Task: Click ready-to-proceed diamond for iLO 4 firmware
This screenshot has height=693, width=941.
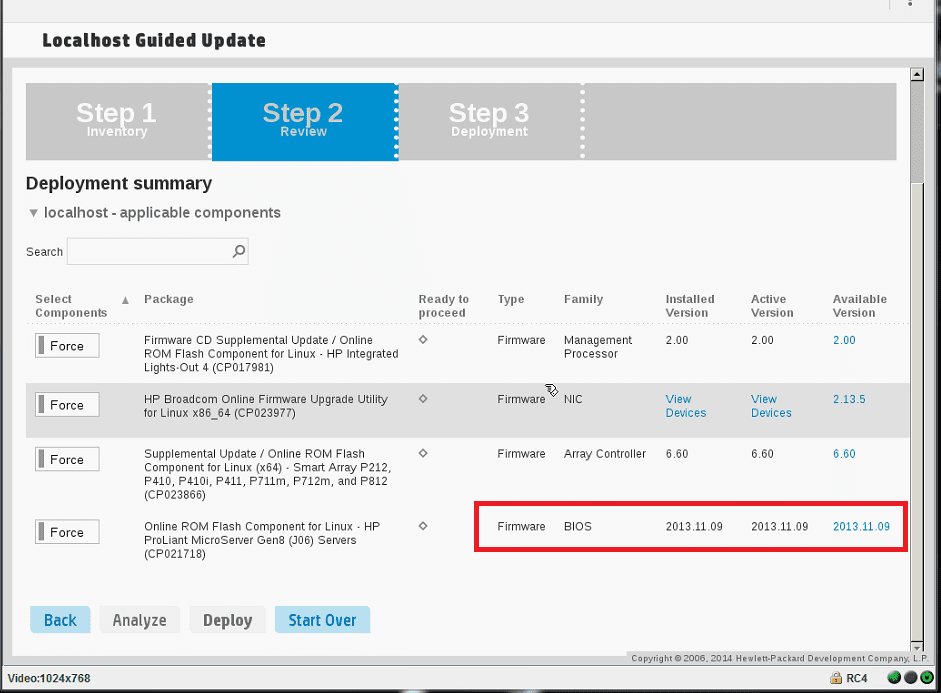Action: click(423, 340)
